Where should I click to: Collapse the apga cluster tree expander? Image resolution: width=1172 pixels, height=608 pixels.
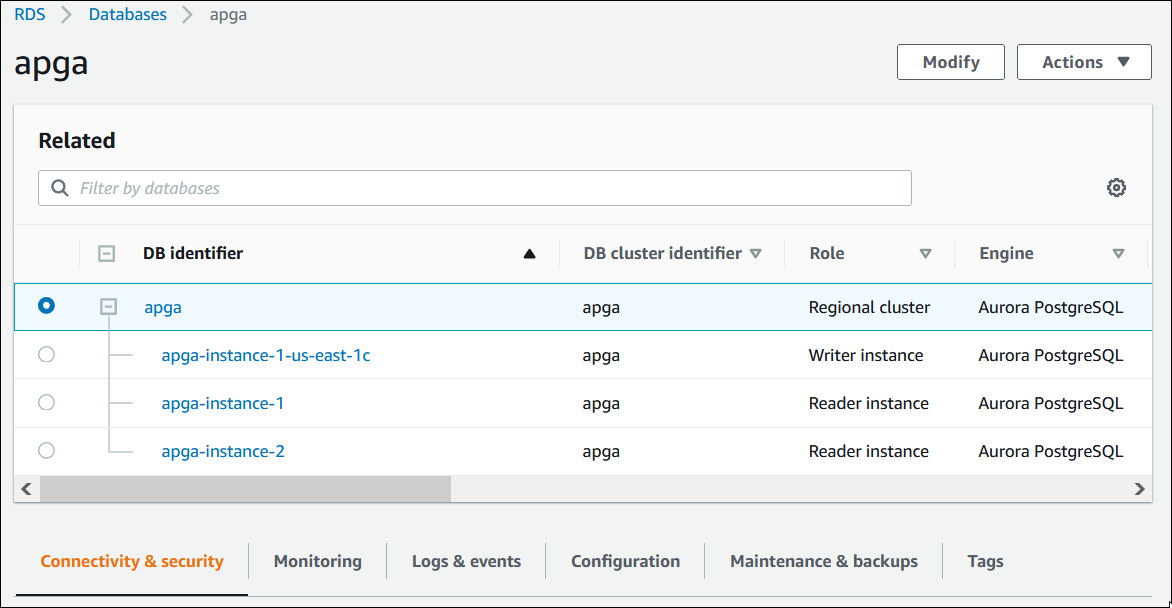(x=108, y=307)
